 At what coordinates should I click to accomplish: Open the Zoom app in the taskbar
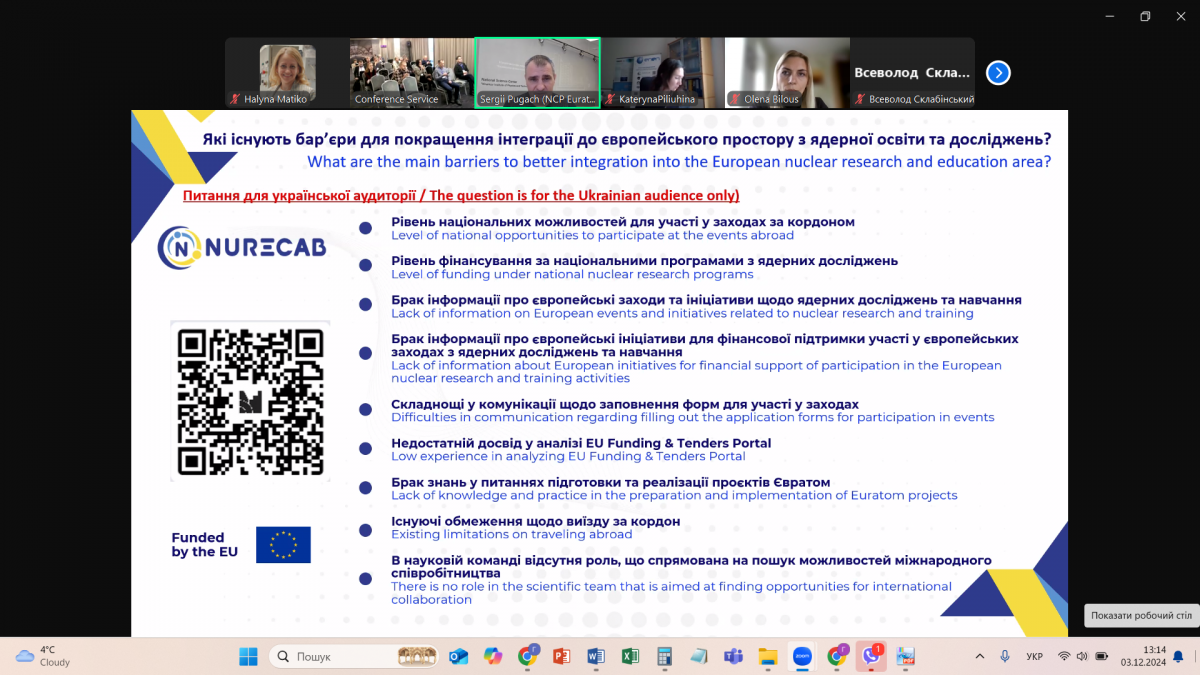click(802, 657)
